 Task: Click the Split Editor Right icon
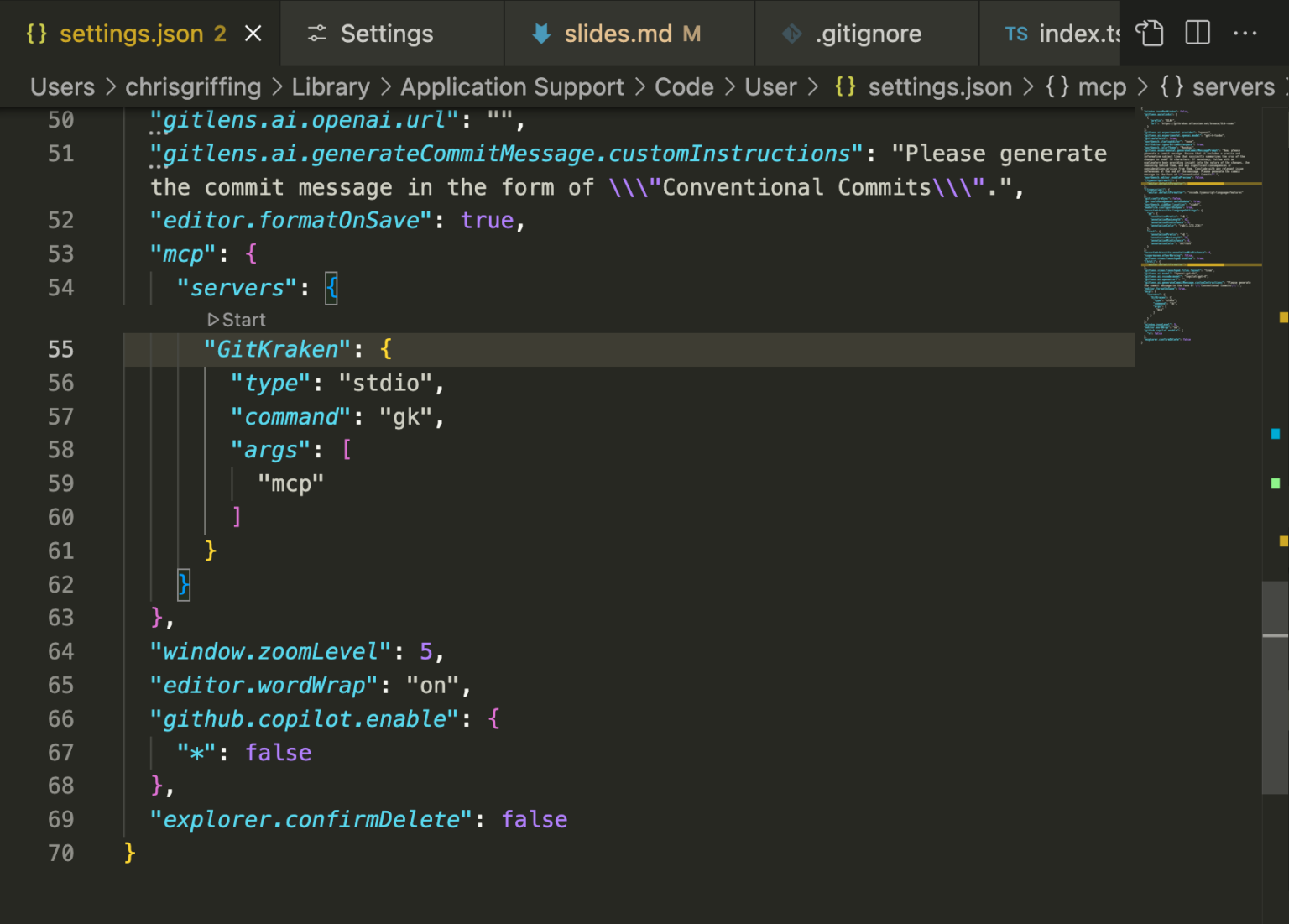click(x=1198, y=34)
